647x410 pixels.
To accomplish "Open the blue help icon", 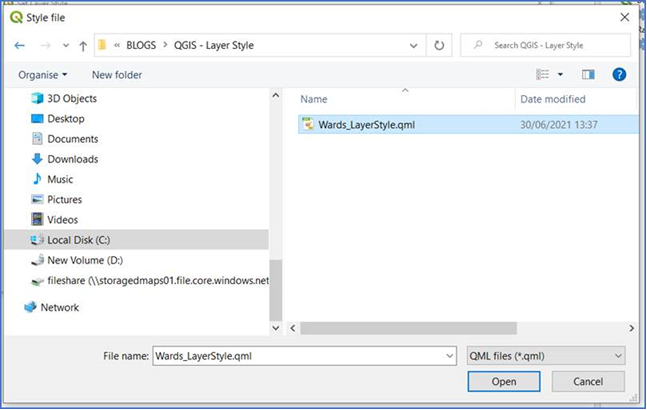I will [x=619, y=75].
